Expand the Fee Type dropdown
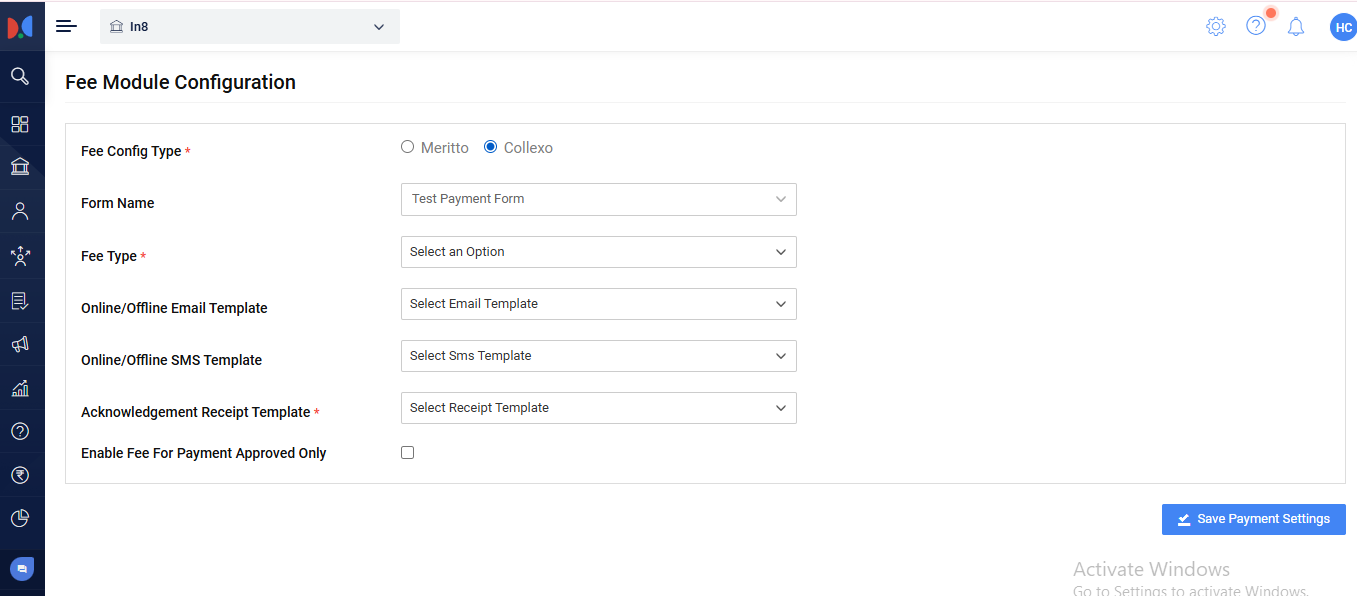This screenshot has height=596, width=1357. [598, 252]
